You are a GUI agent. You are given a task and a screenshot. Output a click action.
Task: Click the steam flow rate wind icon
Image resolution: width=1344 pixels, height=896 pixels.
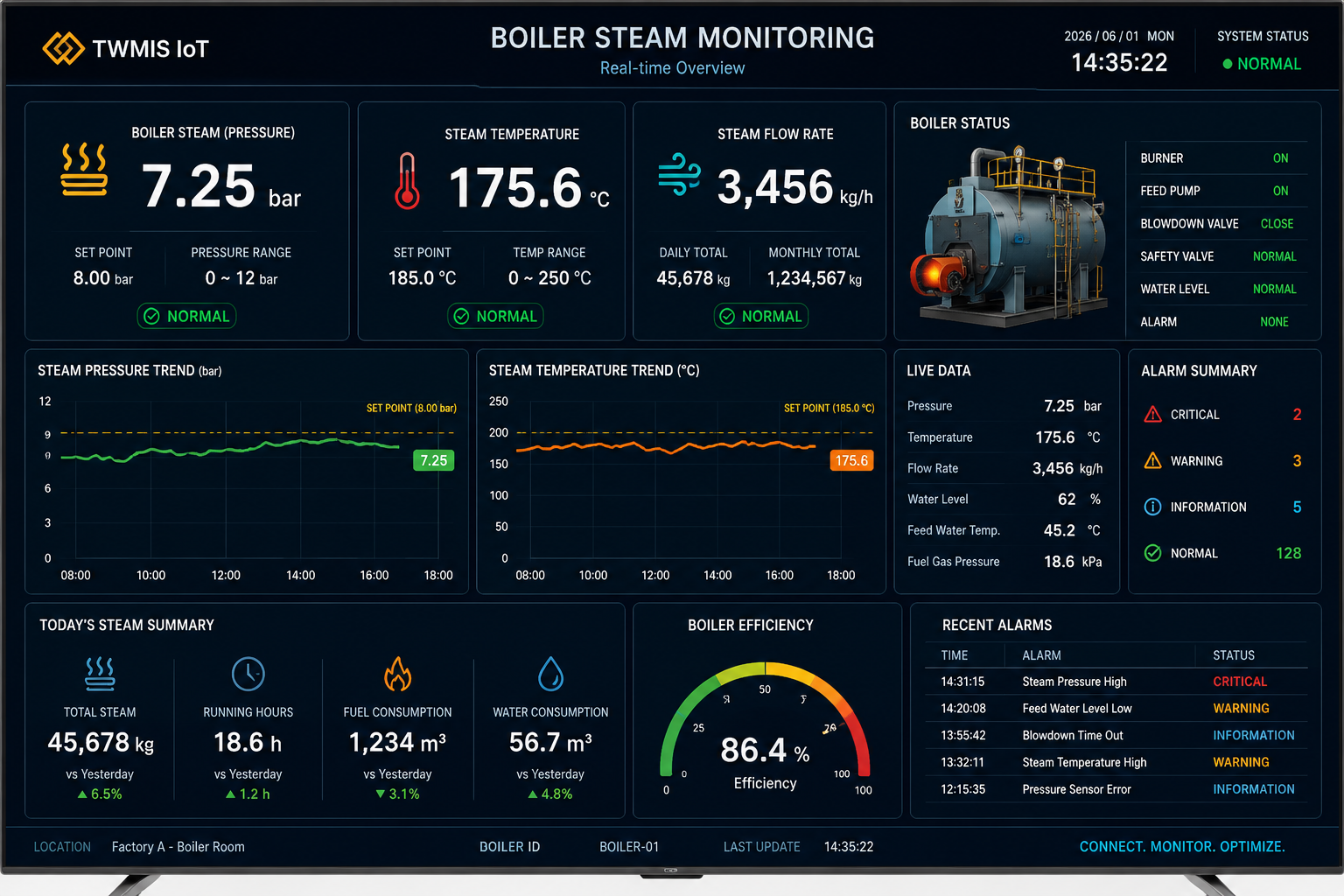pos(679,173)
